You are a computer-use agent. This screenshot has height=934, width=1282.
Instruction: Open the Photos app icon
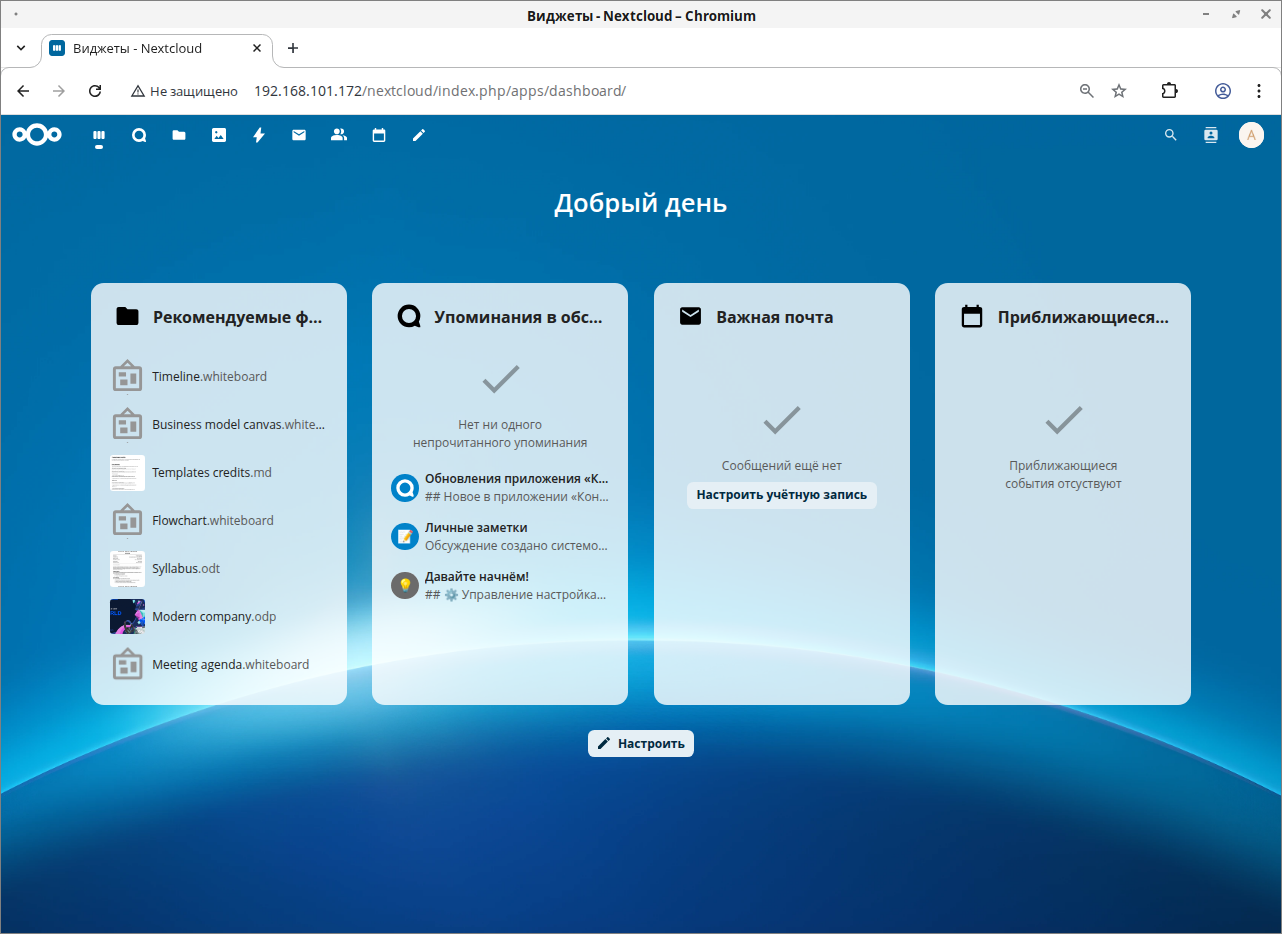(219, 135)
